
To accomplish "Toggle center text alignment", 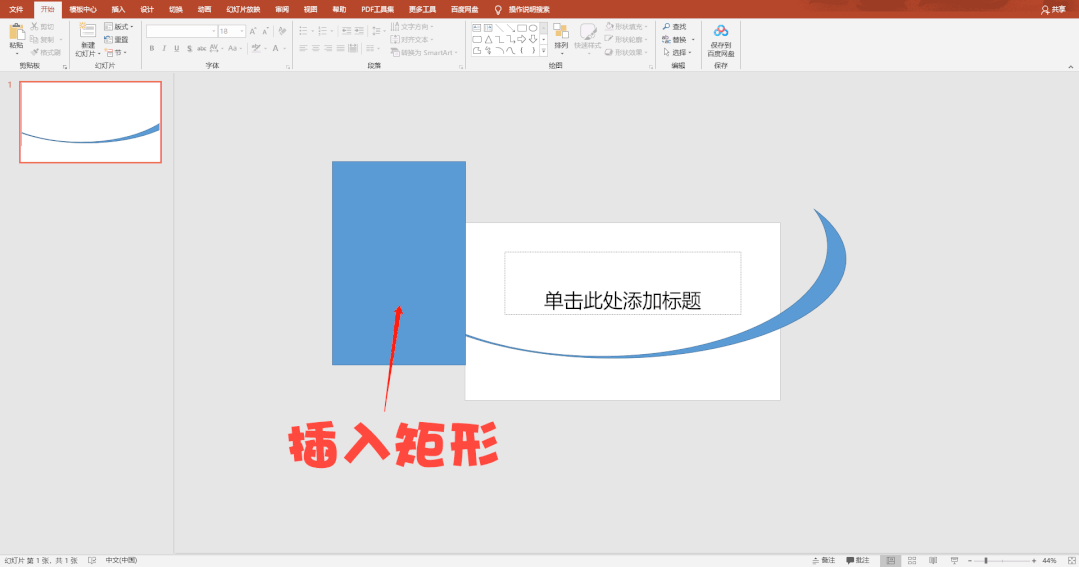I will pos(316,48).
